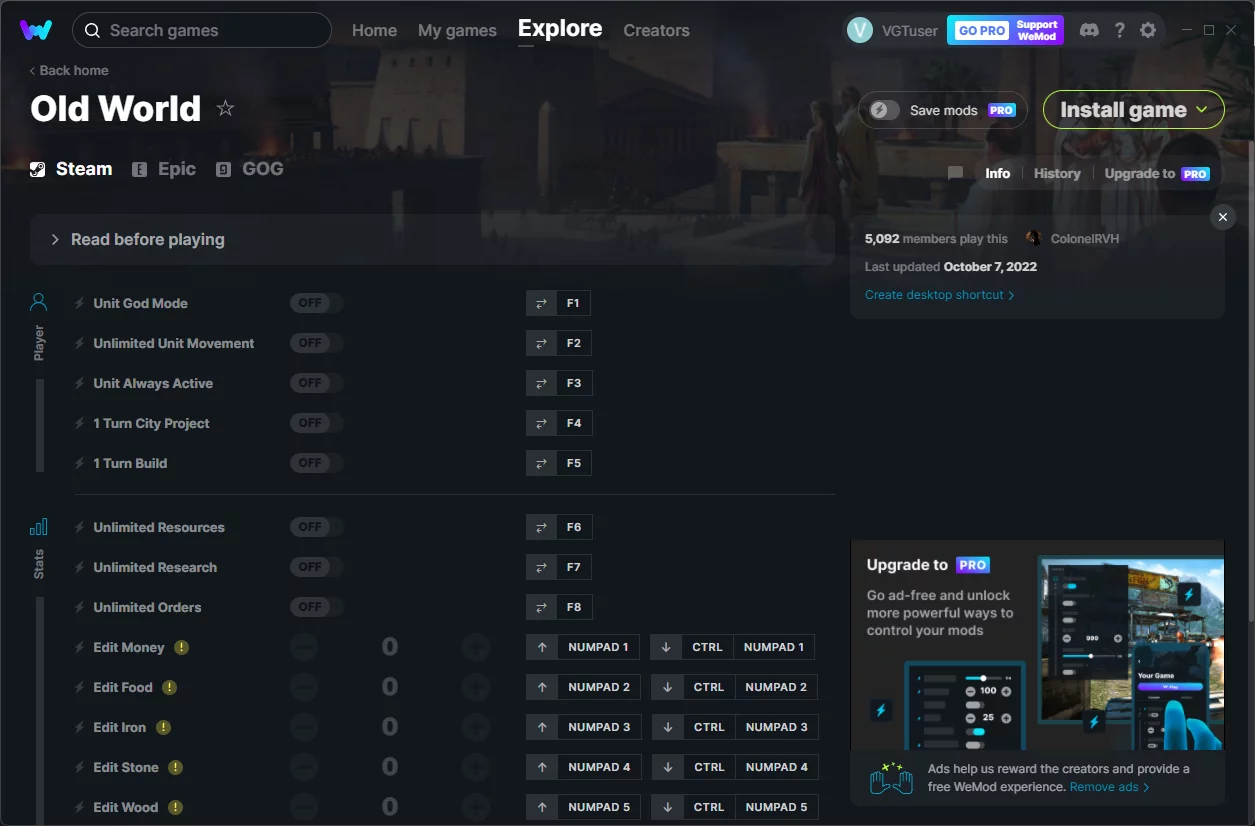The height and width of the screenshot is (826, 1255).
Task: Select the Stats category bar chart icon
Action: [x=39, y=527]
